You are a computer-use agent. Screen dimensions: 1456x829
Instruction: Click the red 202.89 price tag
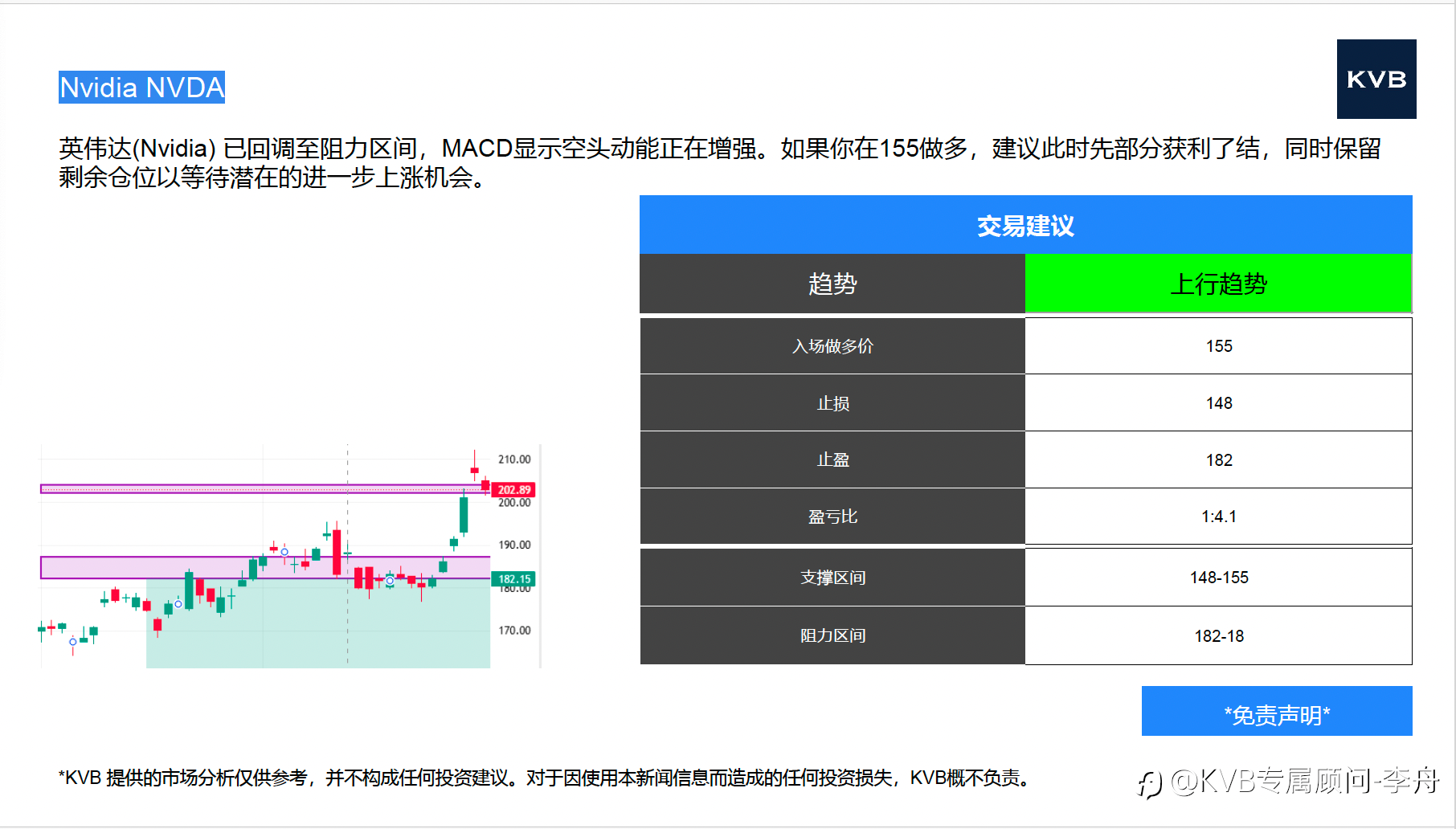pos(513,490)
